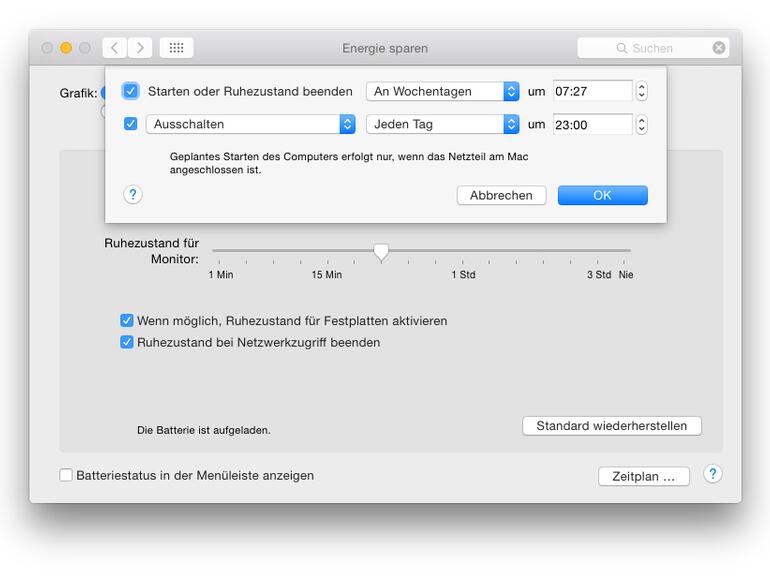770x578 pixels.
Task: Clear the search field with the x icon
Action: pyautogui.click(x=719, y=48)
